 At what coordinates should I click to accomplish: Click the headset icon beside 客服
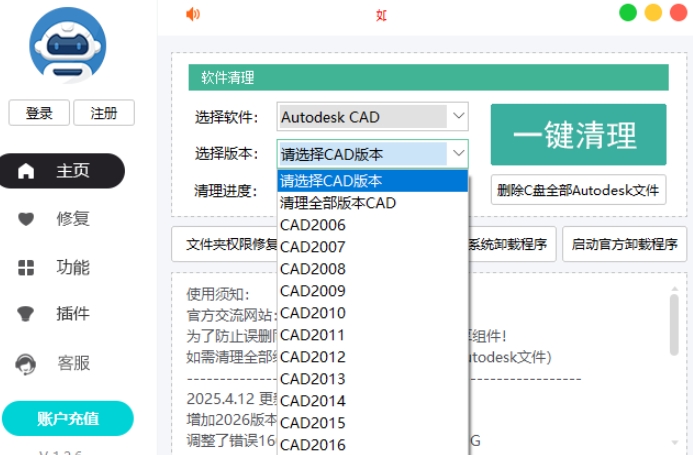[x=26, y=364]
